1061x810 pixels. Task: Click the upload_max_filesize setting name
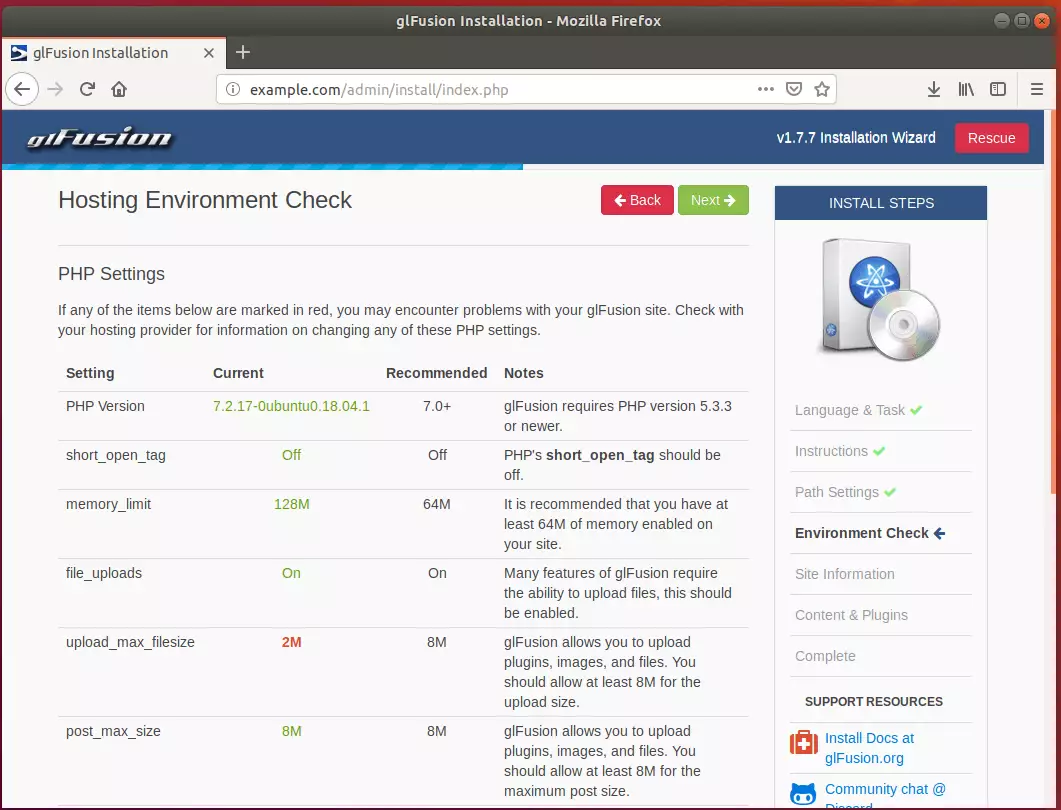click(x=130, y=642)
